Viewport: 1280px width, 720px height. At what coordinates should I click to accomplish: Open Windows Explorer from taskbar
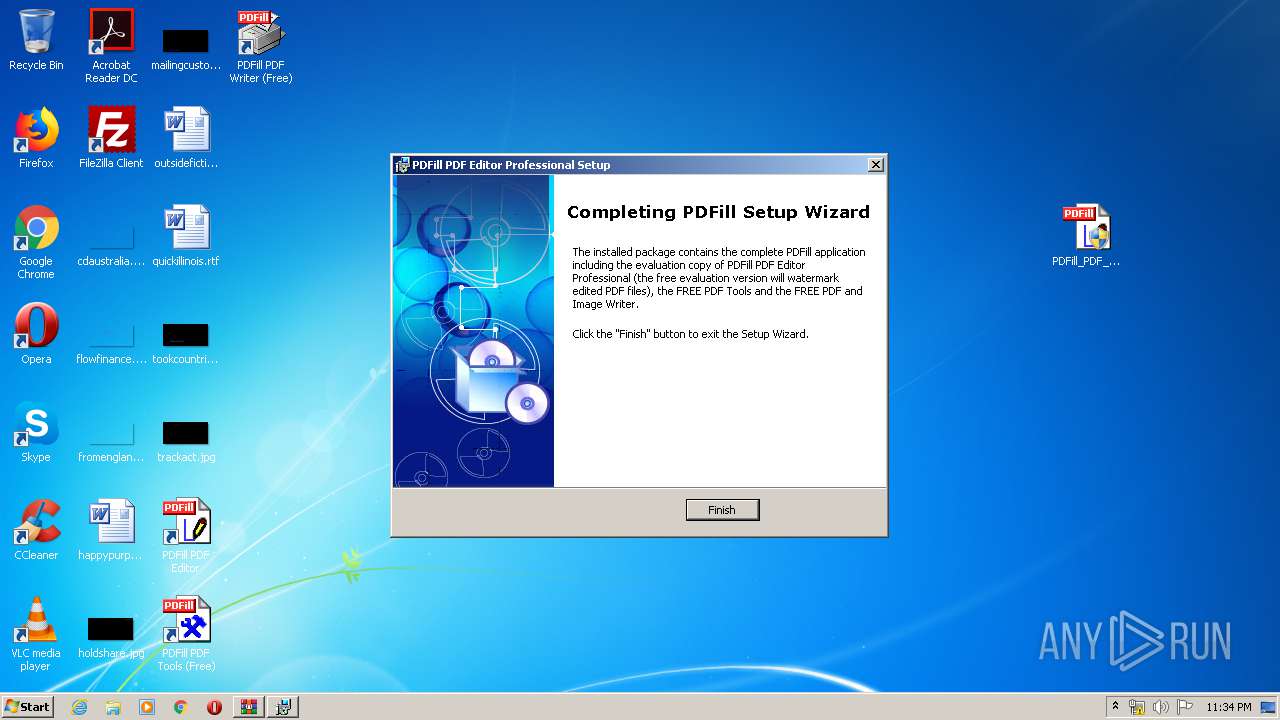pos(113,707)
